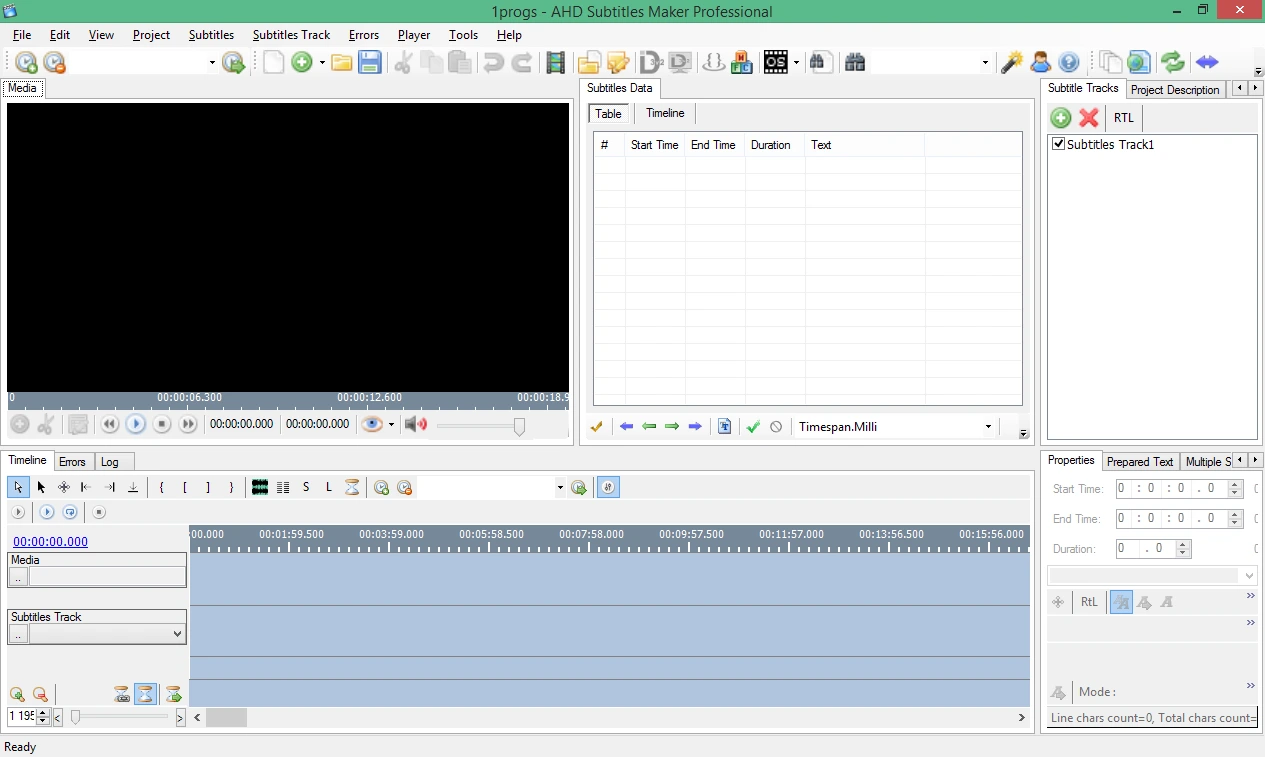Click the filmstrip media icon in toolbar
Screen dimensions: 1265x757
coord(556,62)
